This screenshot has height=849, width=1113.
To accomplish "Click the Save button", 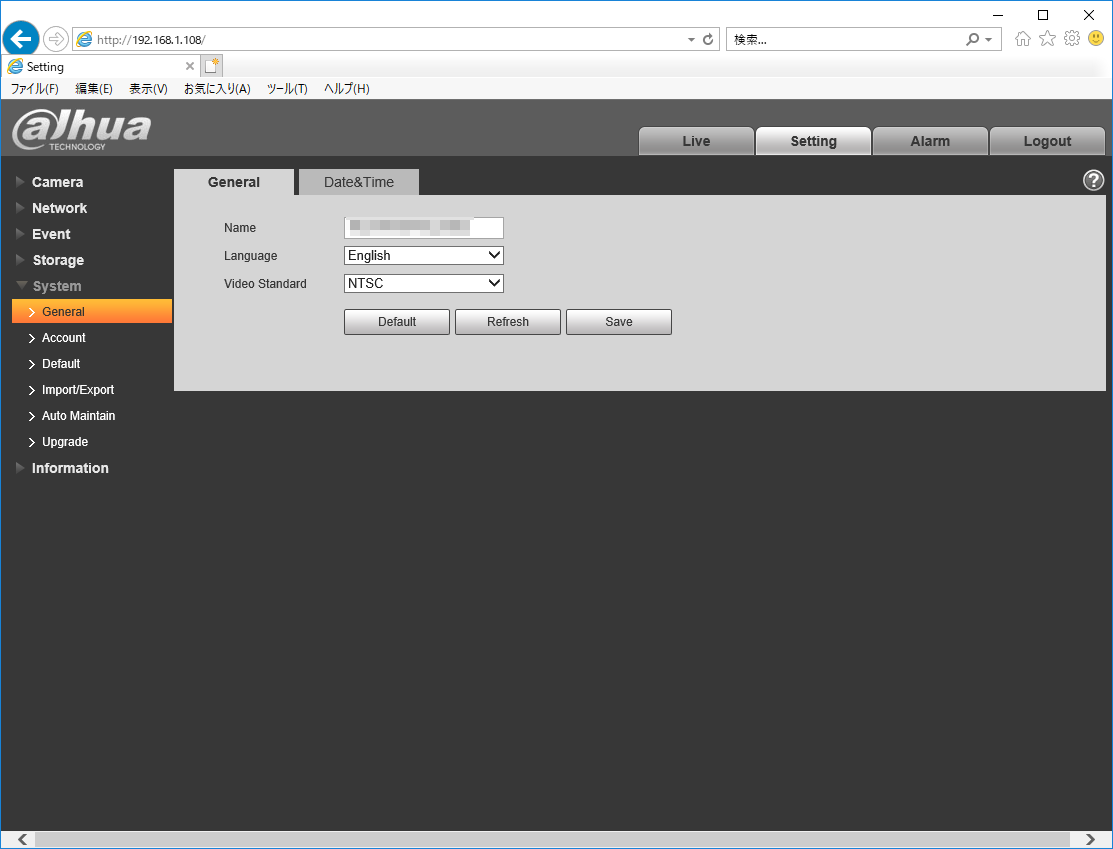I will pos(618,322).
